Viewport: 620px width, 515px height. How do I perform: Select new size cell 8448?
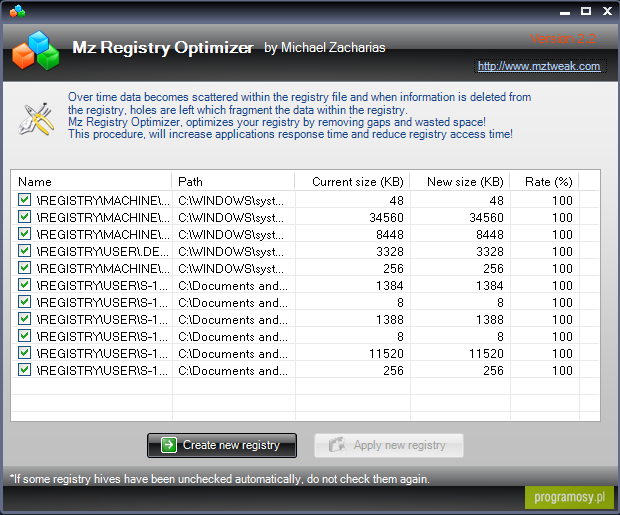[x=490, y=235]
